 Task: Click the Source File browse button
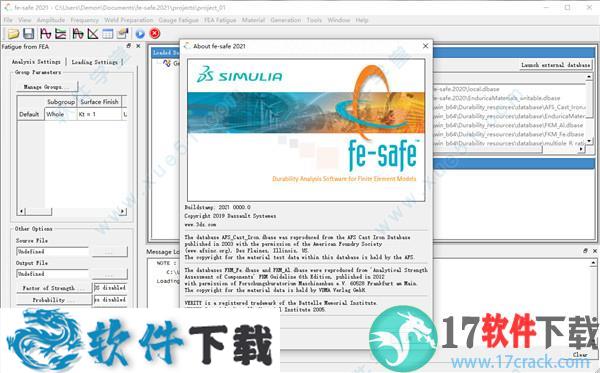[109, 252]
